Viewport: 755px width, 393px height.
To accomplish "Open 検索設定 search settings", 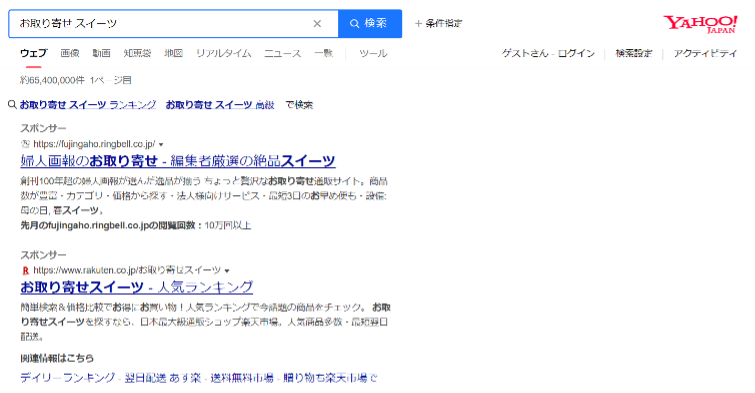I will (634, 53).
